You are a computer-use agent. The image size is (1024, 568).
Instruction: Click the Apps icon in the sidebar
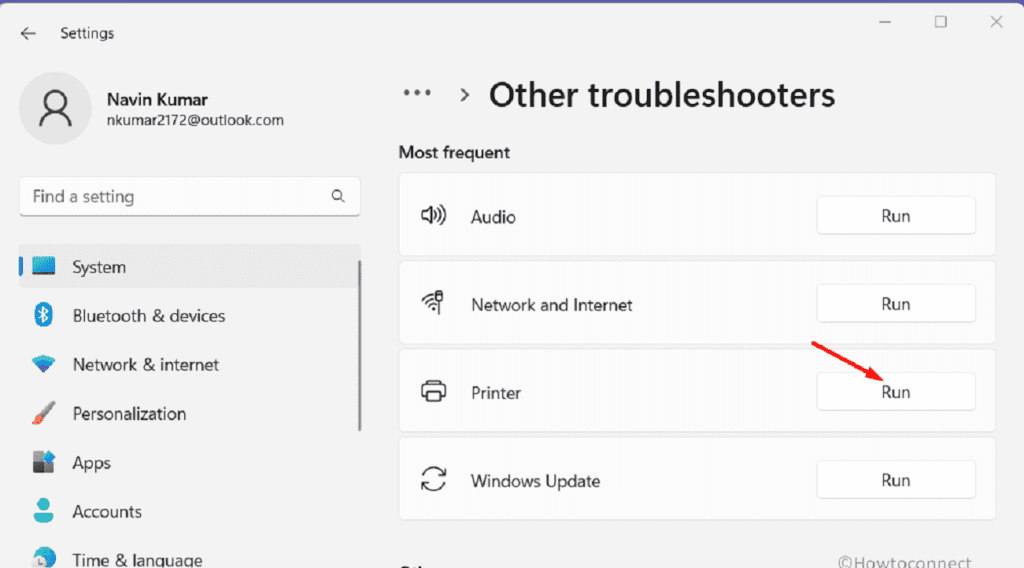click(44, 462)
